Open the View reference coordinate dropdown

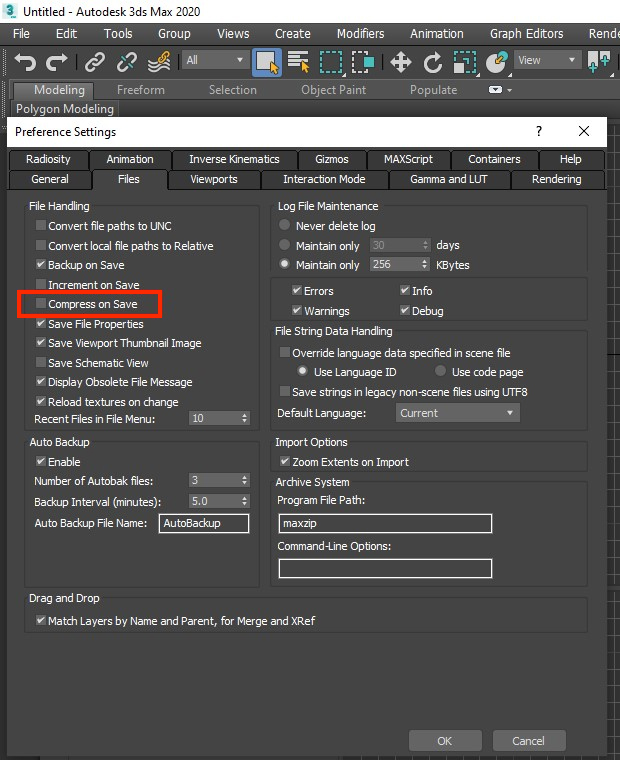(546, 61)
